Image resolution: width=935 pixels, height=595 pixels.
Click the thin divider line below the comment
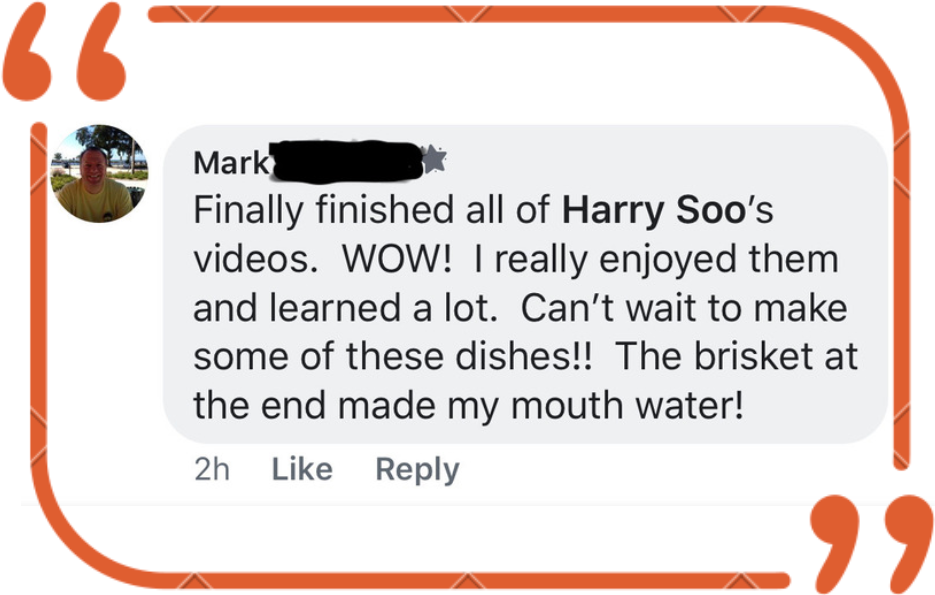[x=450, y=503]
